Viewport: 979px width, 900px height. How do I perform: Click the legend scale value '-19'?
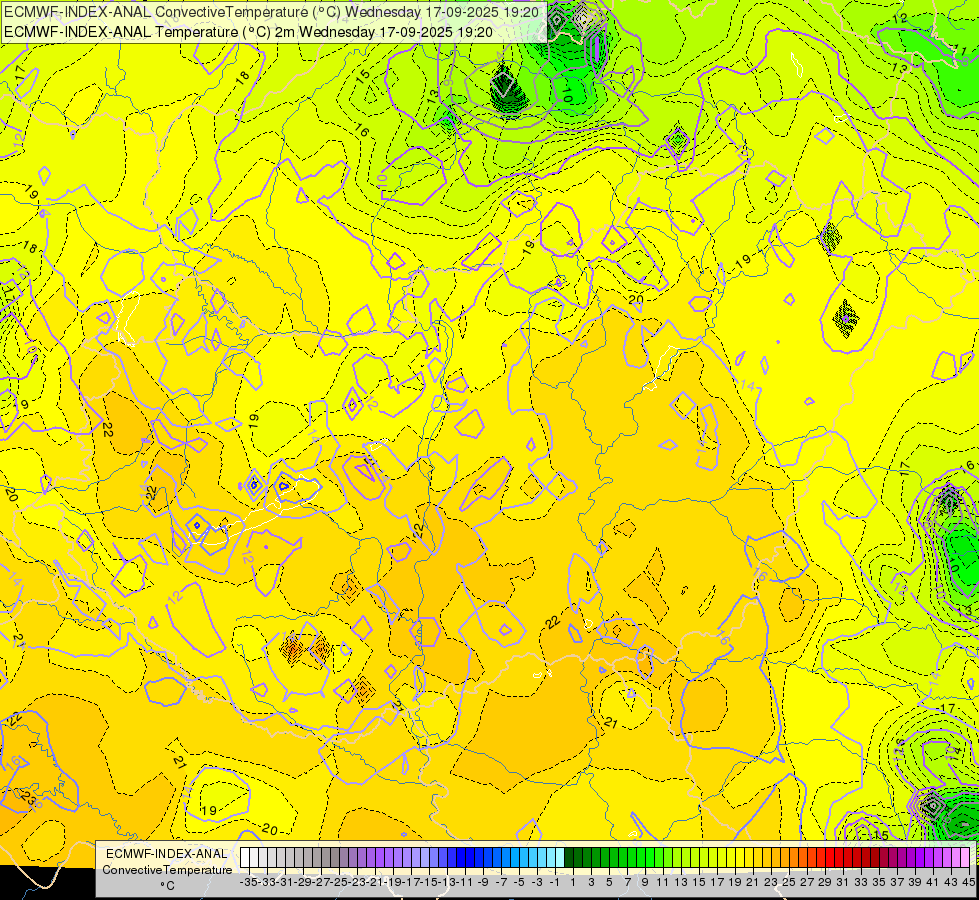coord(393,883)
